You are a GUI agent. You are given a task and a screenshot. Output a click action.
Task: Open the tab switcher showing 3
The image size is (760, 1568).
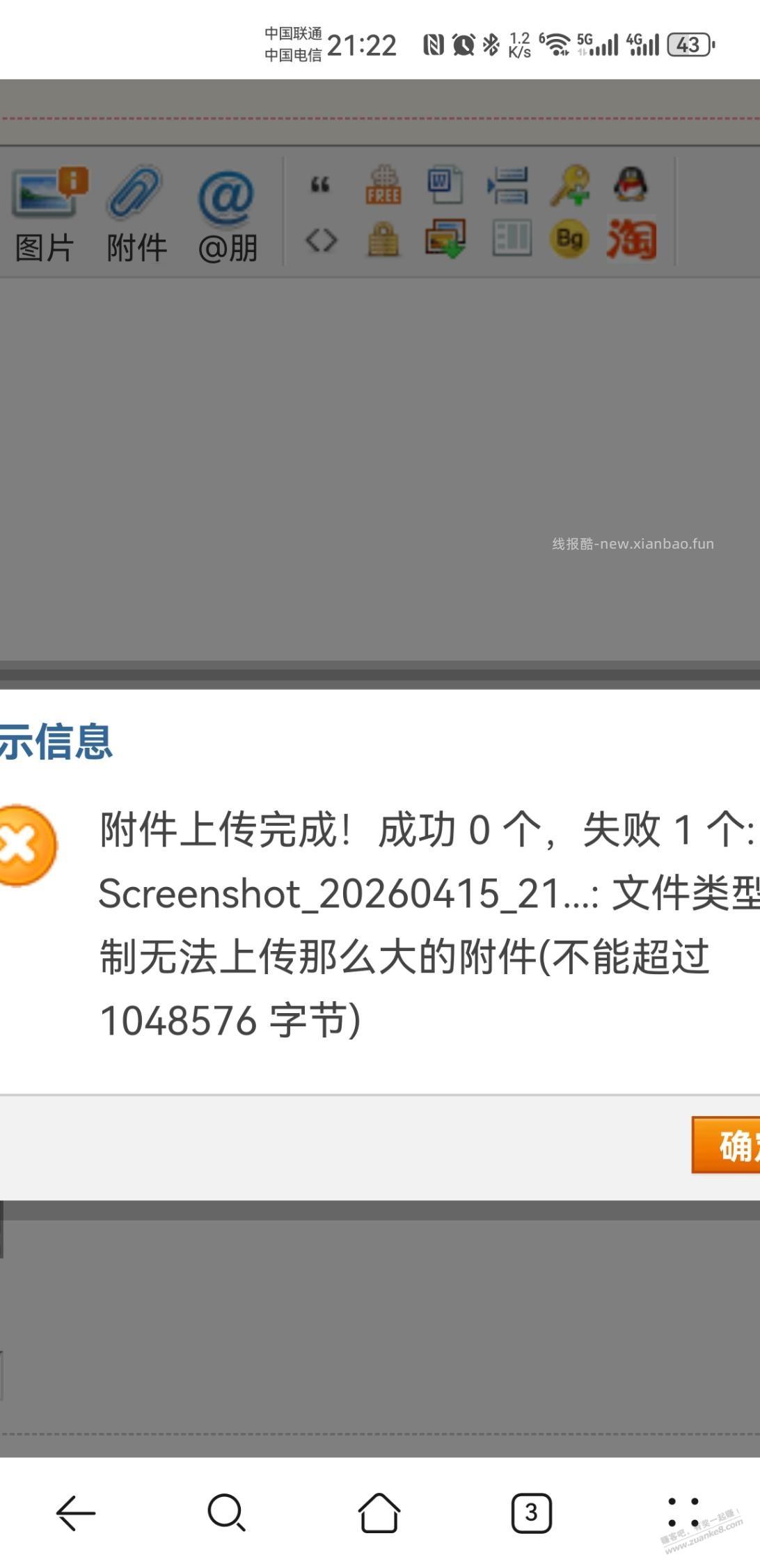(531, 1512)
